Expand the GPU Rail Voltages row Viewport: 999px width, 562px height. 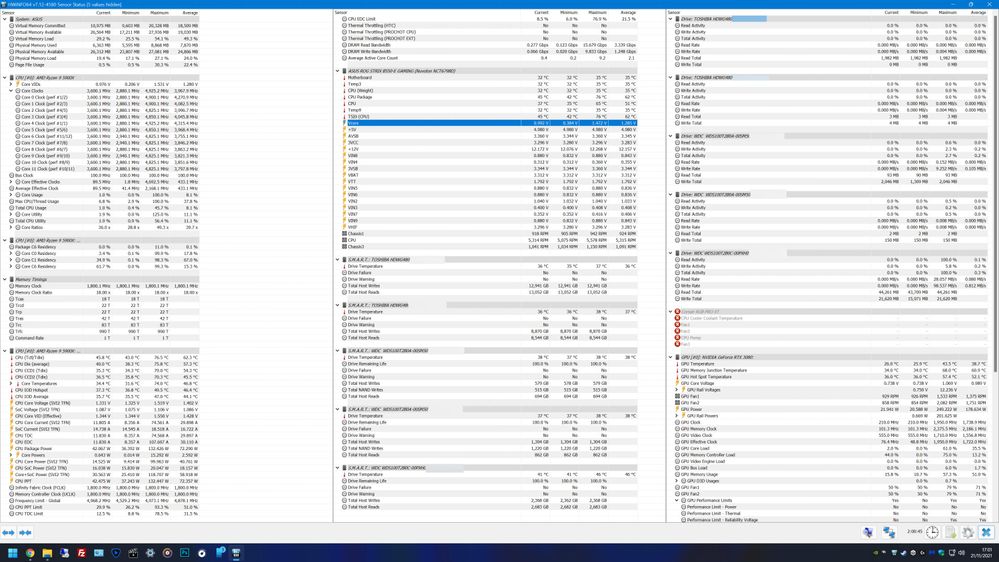point(677,390)
